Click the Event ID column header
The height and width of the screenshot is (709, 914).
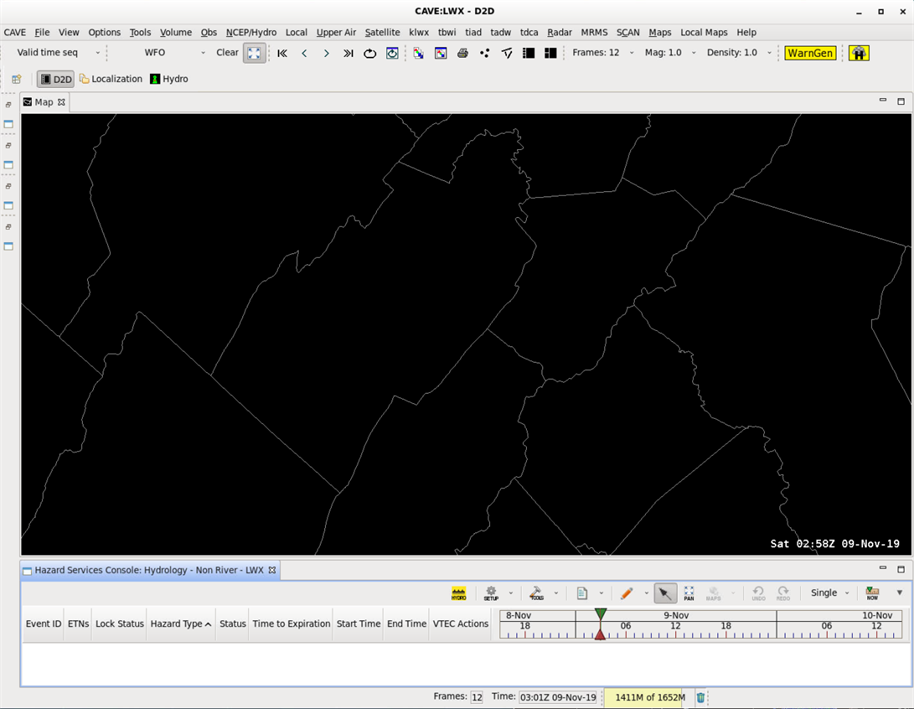pyautogui.click(x=43, y=624)
